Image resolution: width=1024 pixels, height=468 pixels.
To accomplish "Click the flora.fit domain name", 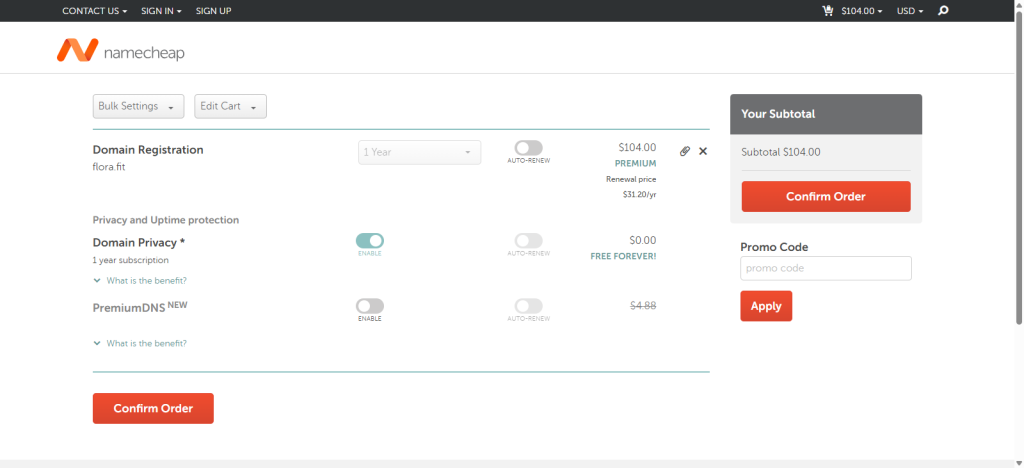I will 109,166.
